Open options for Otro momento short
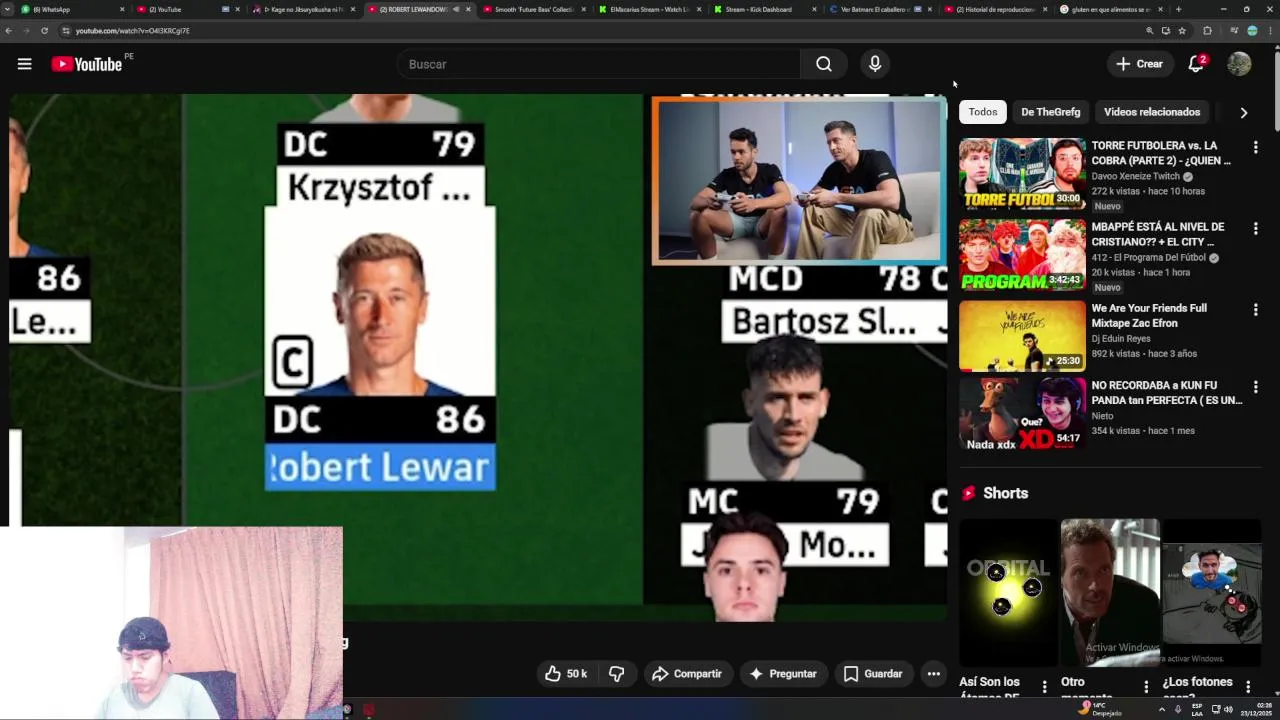The width and height of the screenshot is (1280, 720). (x=1146, y=687)
